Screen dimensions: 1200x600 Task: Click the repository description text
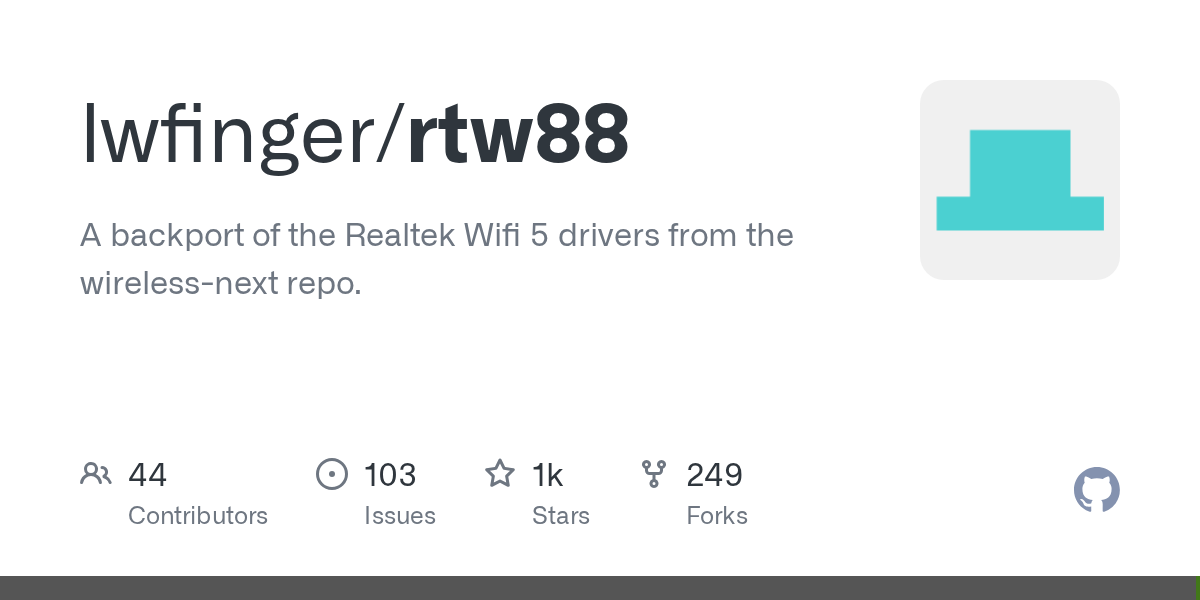pyautogui.click(x=437, y=260)
